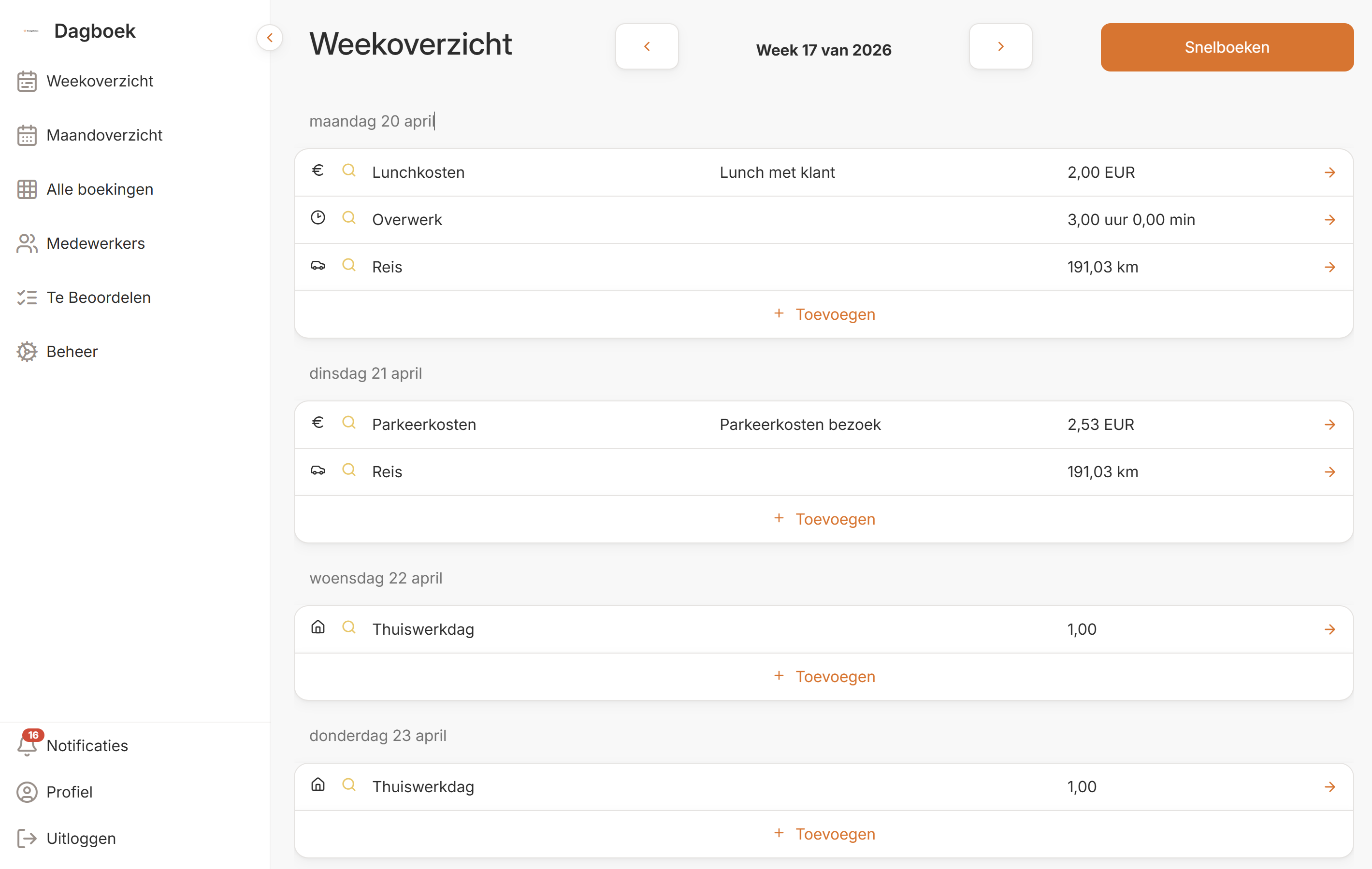Add an entry with Toevoegen for maandag 20 april

[824, 314]
